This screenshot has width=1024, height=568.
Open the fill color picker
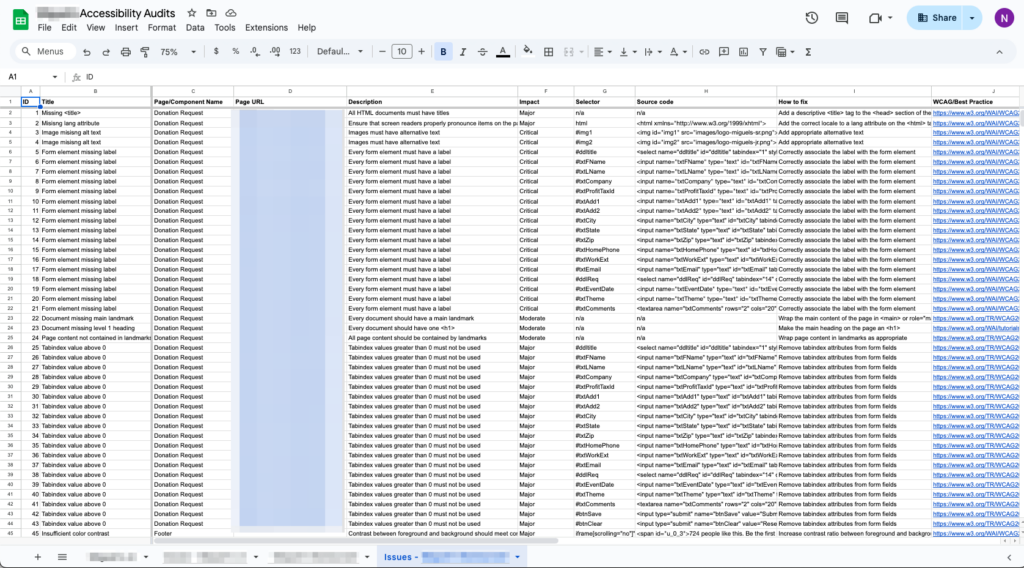[x=527, y=51]
